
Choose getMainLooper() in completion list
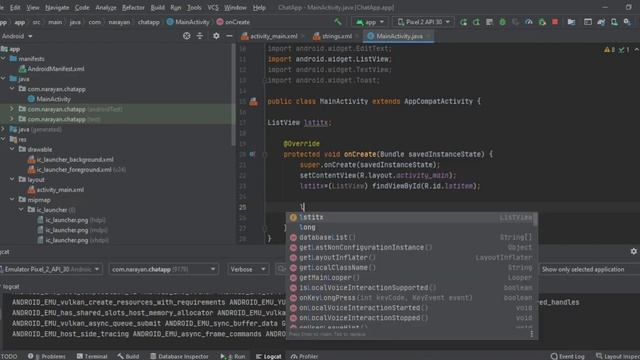411,278
